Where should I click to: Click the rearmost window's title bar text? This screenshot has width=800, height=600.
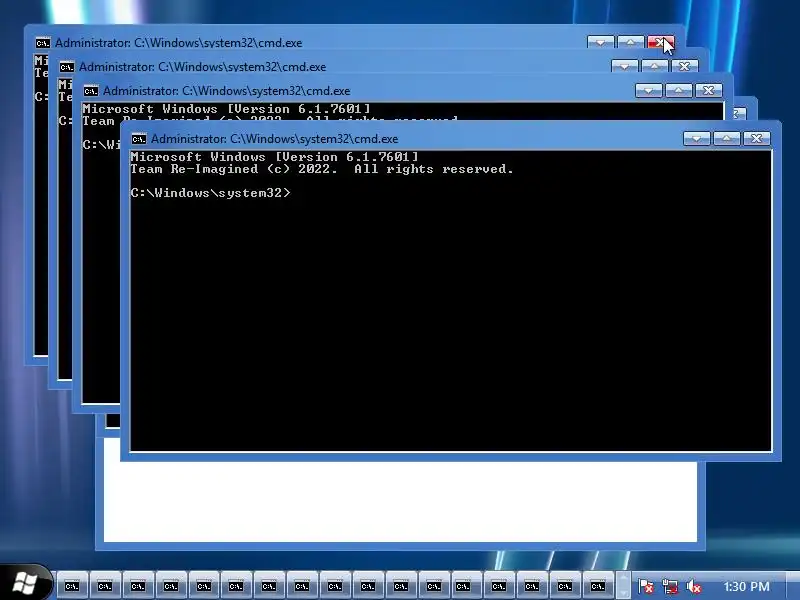click(x=179, y=43)
